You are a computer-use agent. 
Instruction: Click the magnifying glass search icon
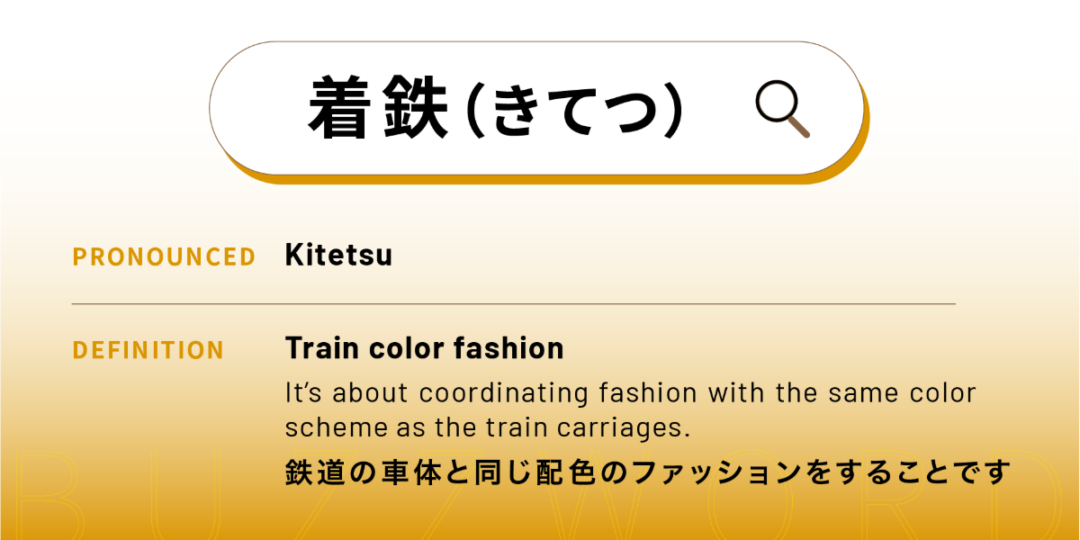click(x=782, y=109)
